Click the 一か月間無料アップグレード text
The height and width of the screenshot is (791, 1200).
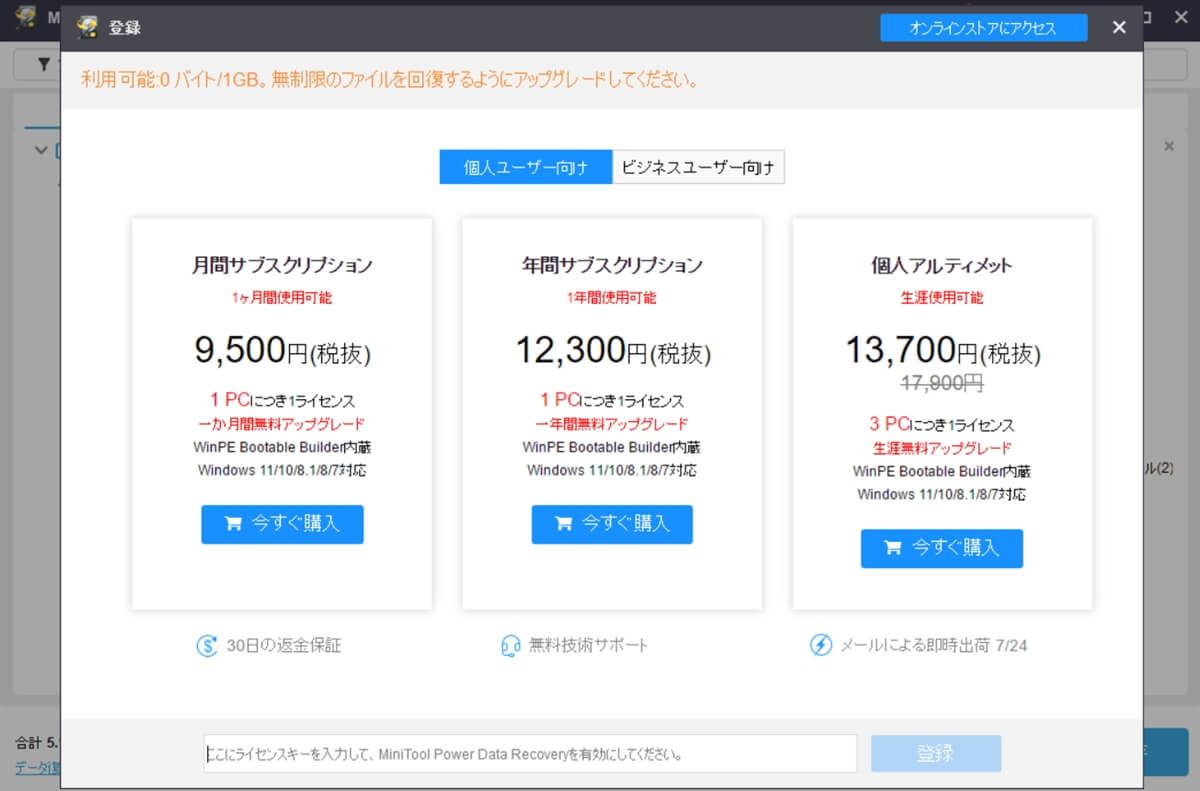click(282, 424)
